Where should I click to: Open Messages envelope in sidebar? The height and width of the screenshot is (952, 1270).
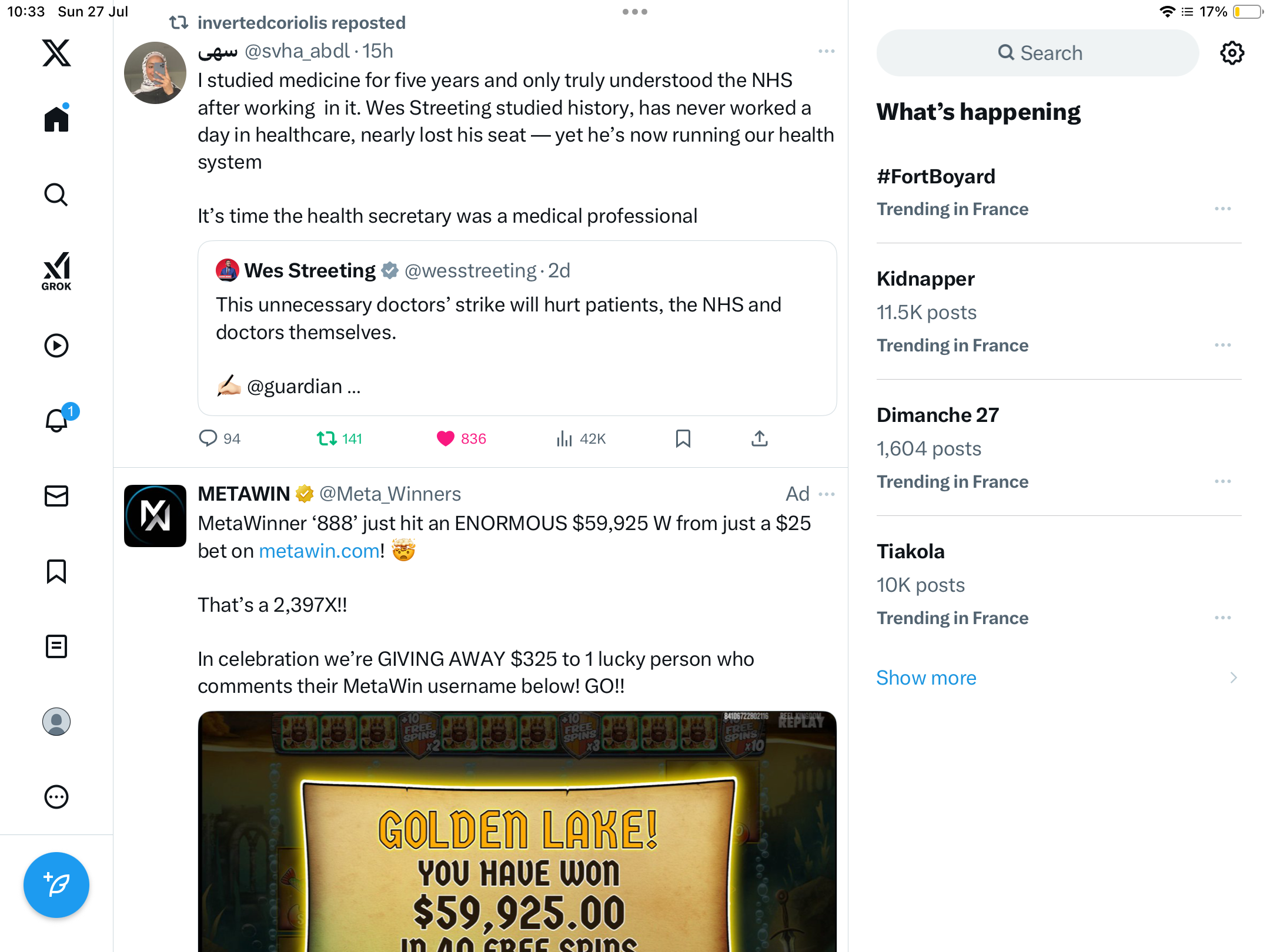56,496
